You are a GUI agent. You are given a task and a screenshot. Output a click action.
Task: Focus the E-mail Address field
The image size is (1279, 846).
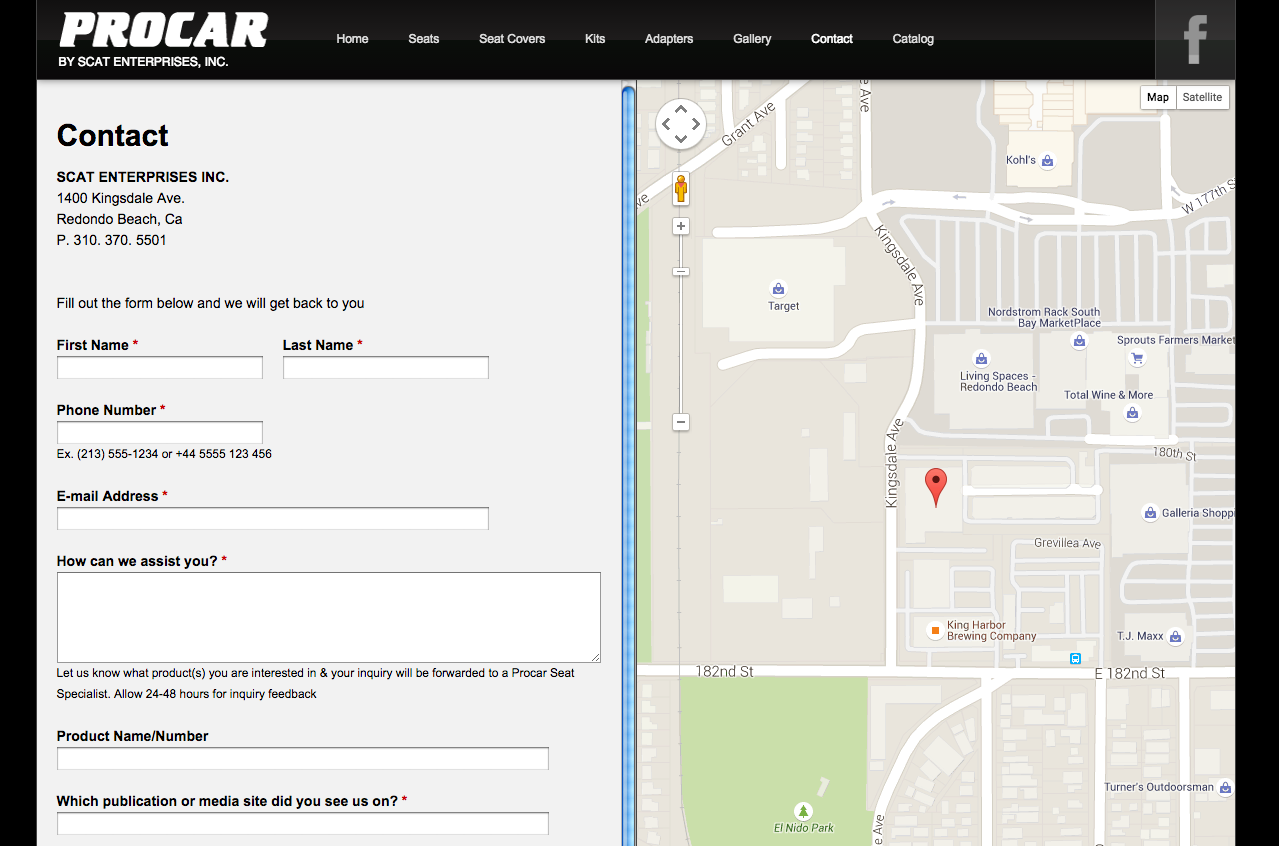(x=273, y=519)
